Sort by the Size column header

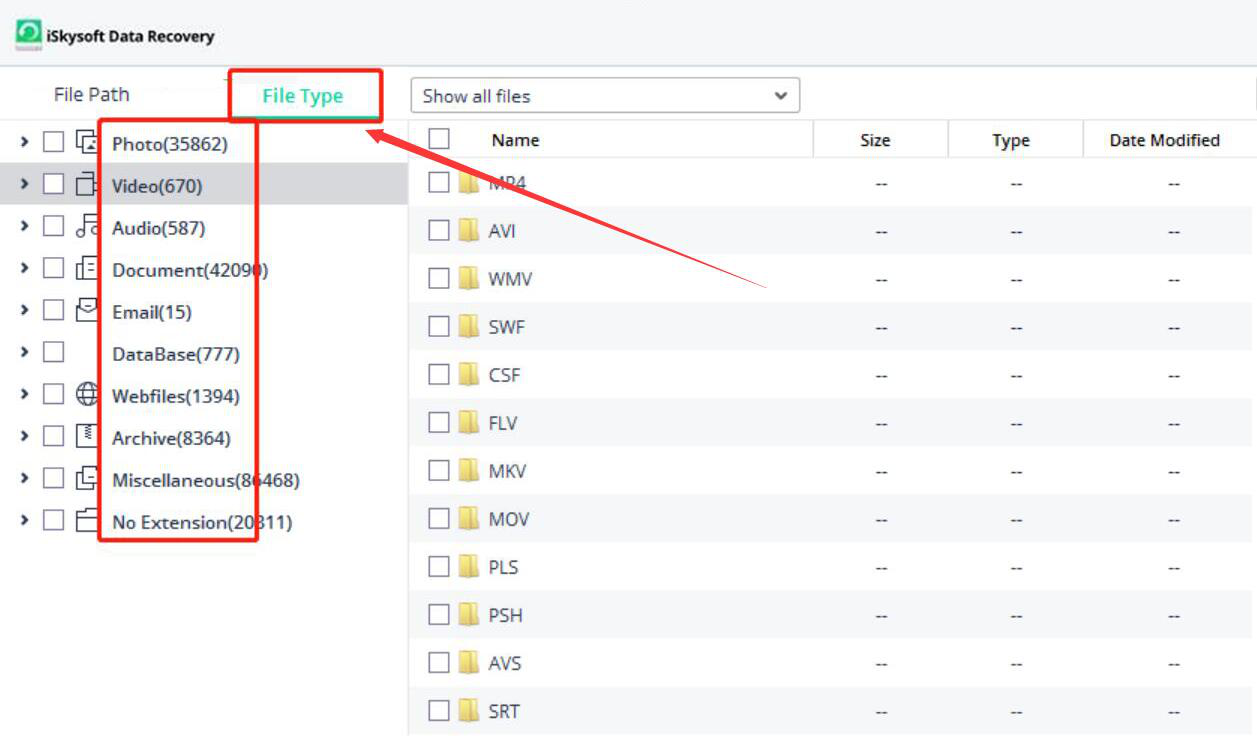coord(875,140)
